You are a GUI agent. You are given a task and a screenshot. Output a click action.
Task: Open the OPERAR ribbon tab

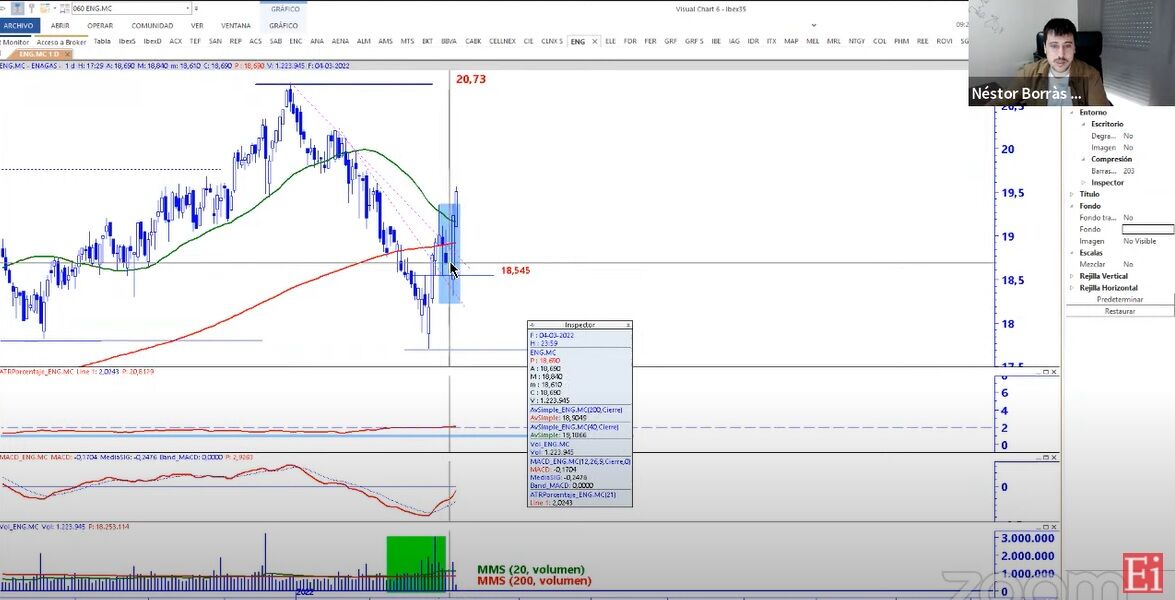tap(100, 25)
